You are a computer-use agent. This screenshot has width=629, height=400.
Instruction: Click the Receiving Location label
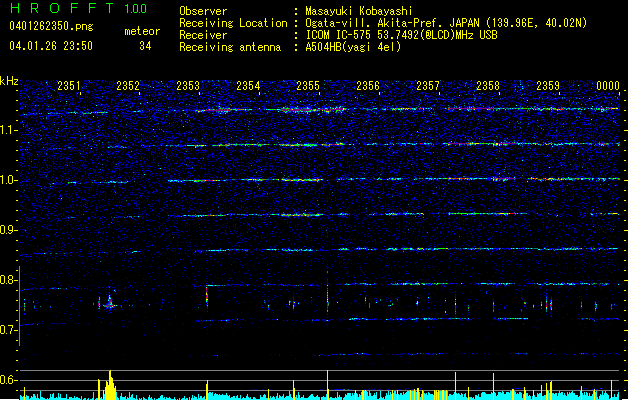[x=233, y=23]
